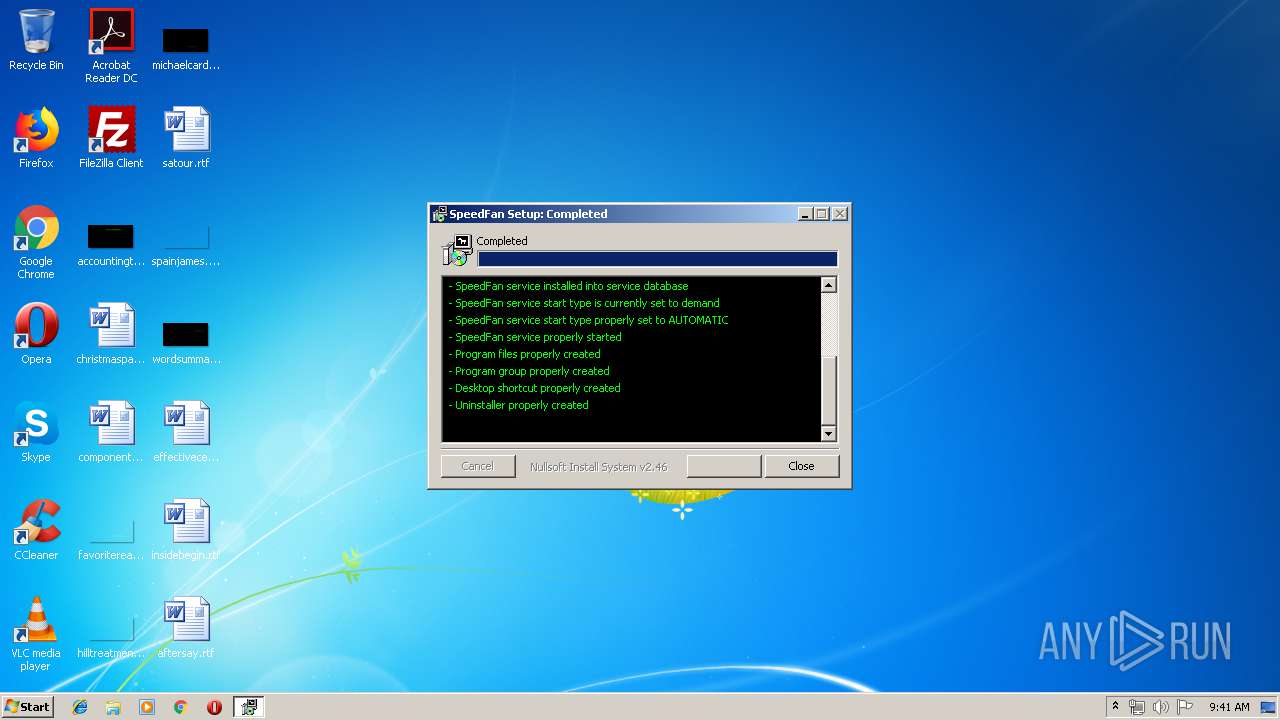The image size is (1280, 720).
Task: Select the michaelcard file icon
Action: (186, 46)
